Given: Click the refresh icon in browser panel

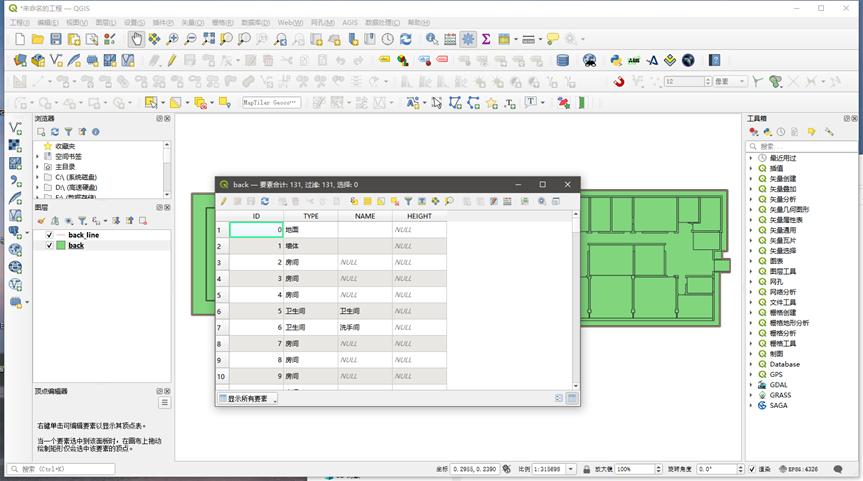Looking at the screenshot, I should coord(55,132).
